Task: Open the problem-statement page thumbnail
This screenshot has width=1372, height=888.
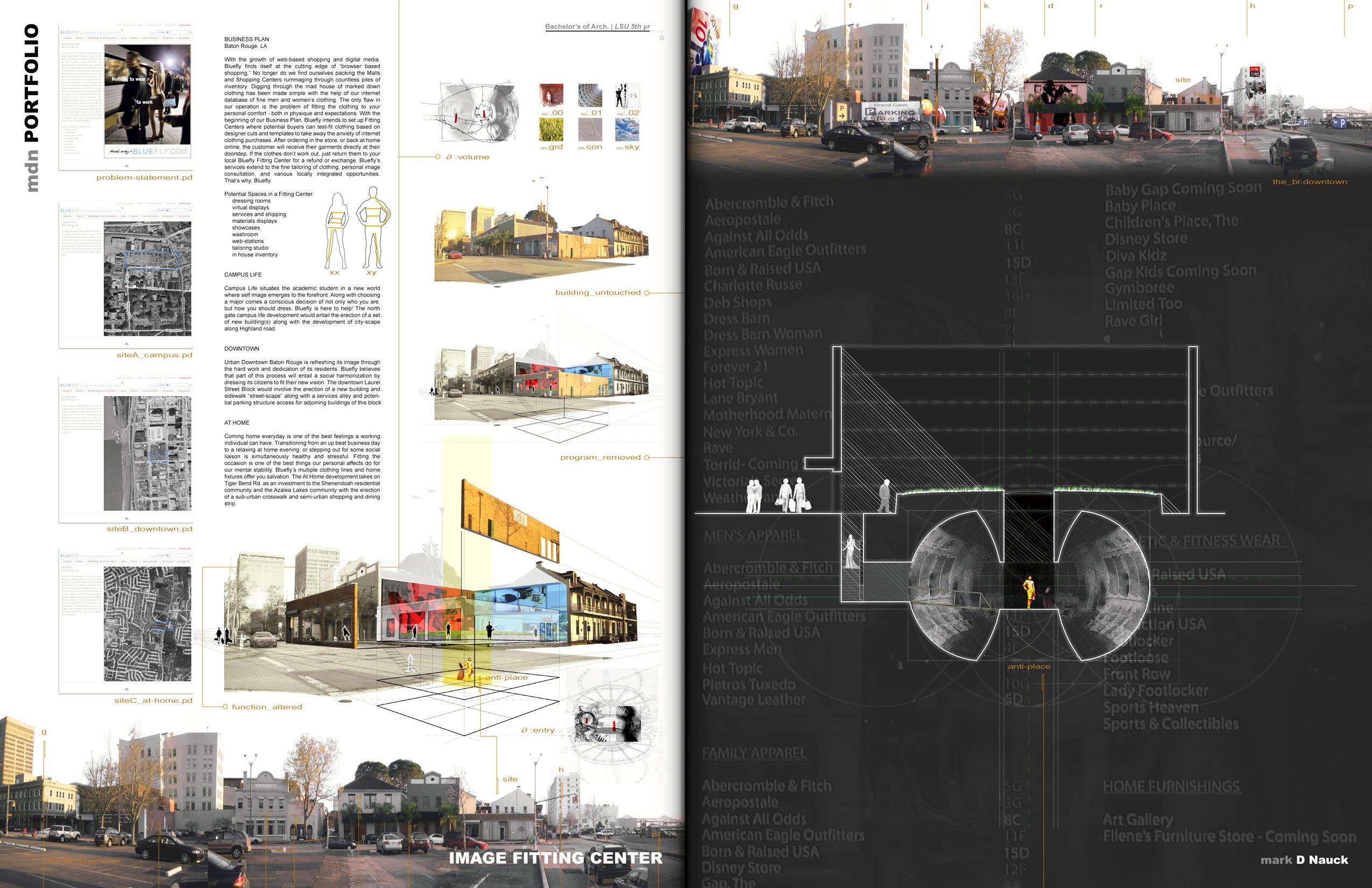Action: (x=126, y=97)
